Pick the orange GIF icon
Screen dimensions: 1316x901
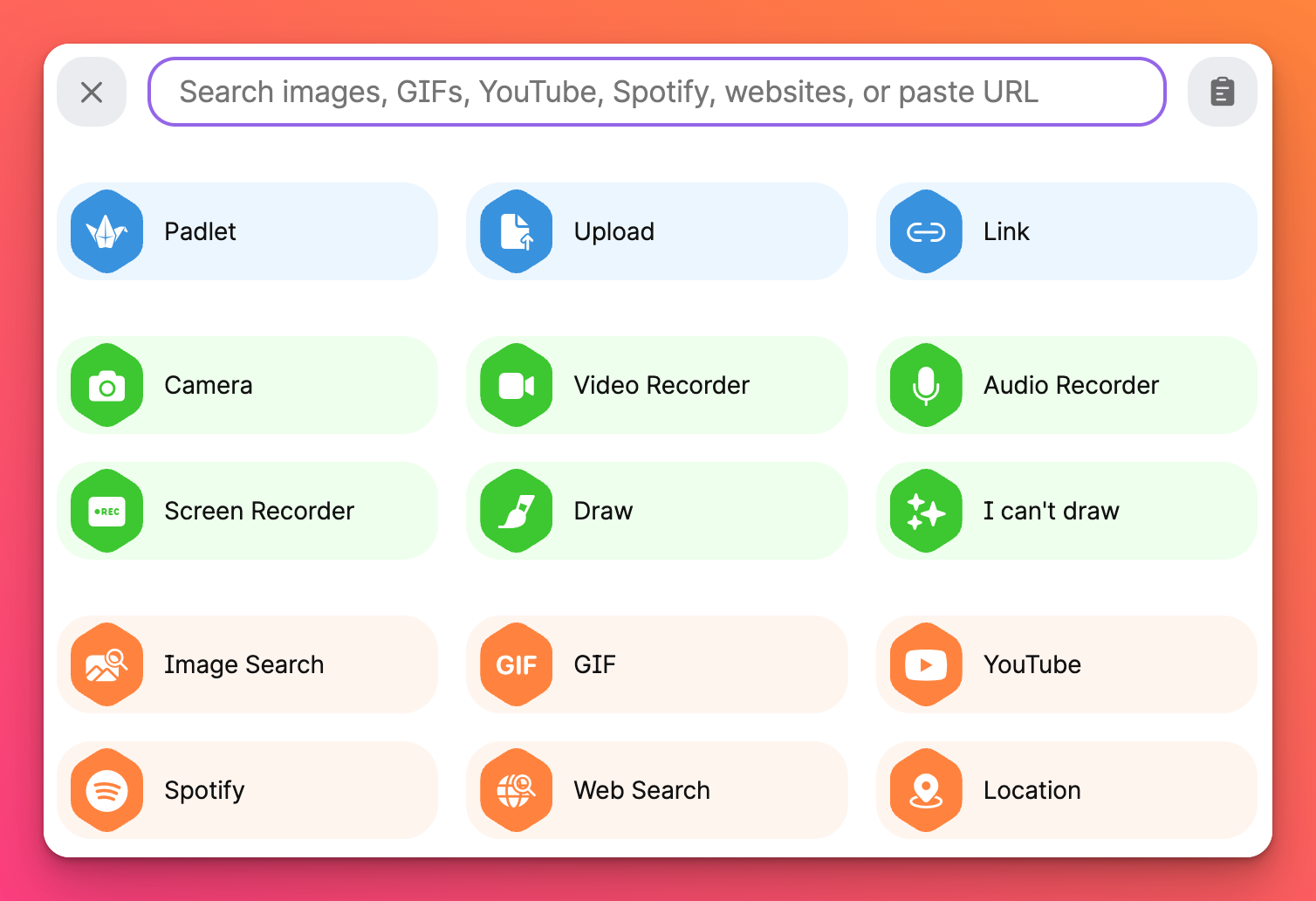[x=517, y=664]
